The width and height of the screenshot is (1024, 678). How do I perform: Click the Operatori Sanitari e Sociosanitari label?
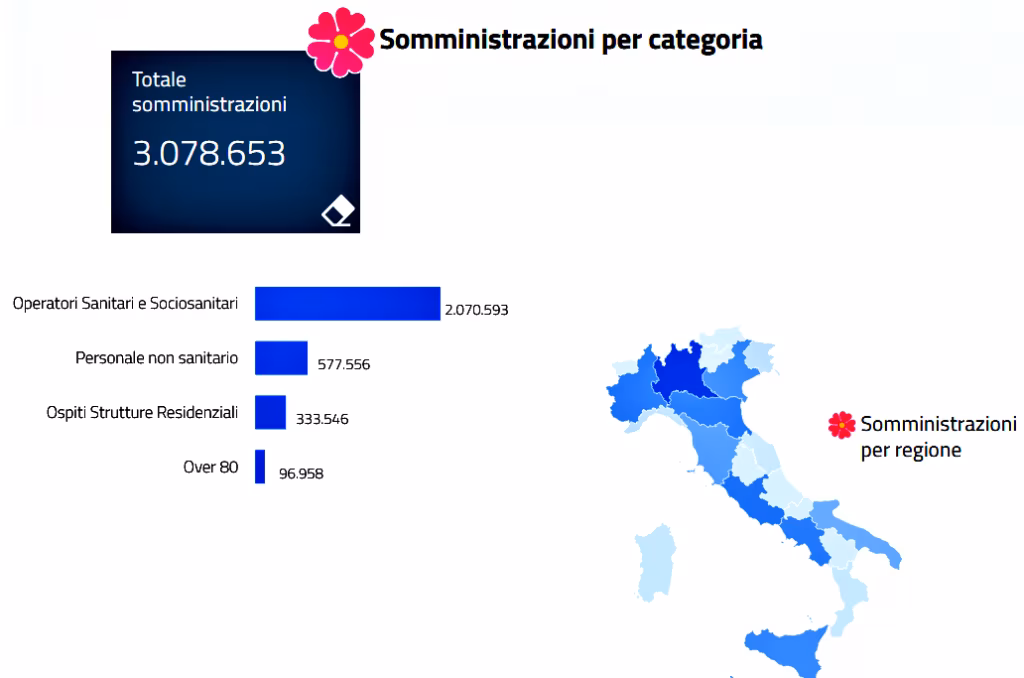pos(125,303)
